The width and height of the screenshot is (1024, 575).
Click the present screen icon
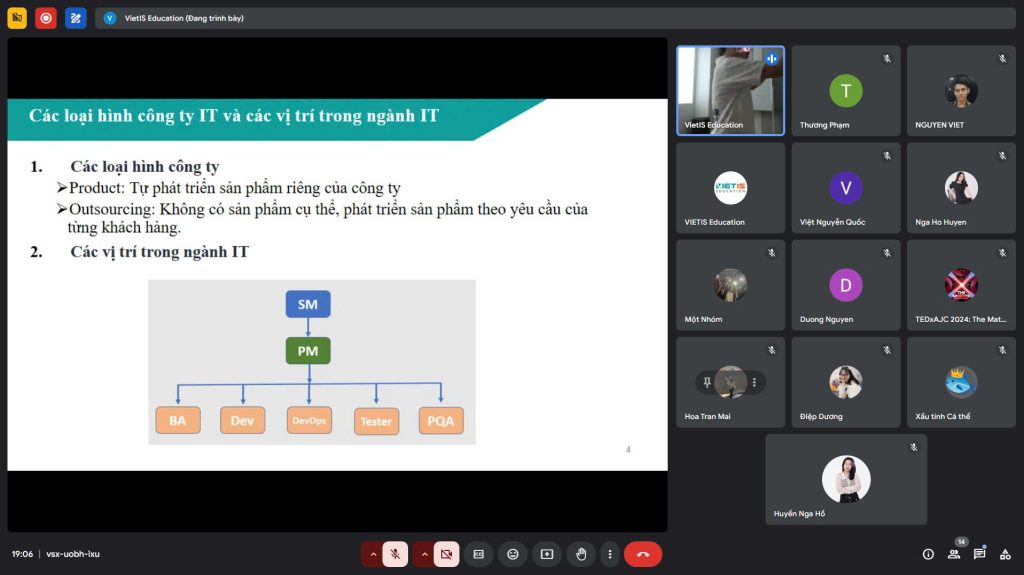point(547,554)
